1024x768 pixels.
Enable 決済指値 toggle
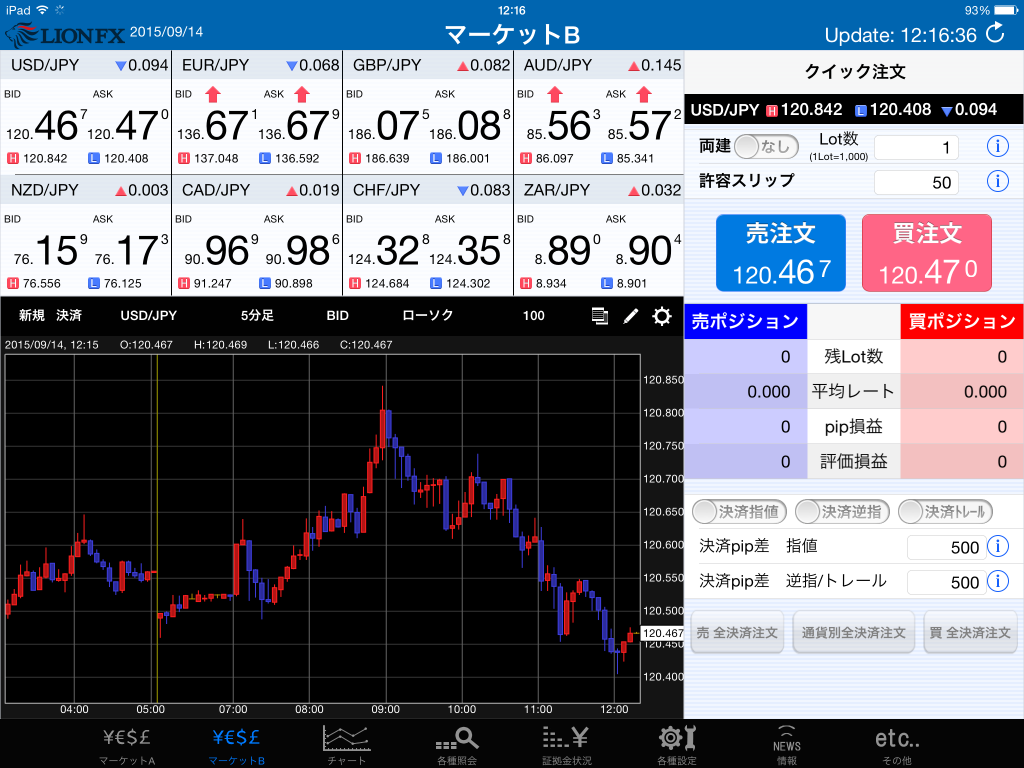pos(739,512)
